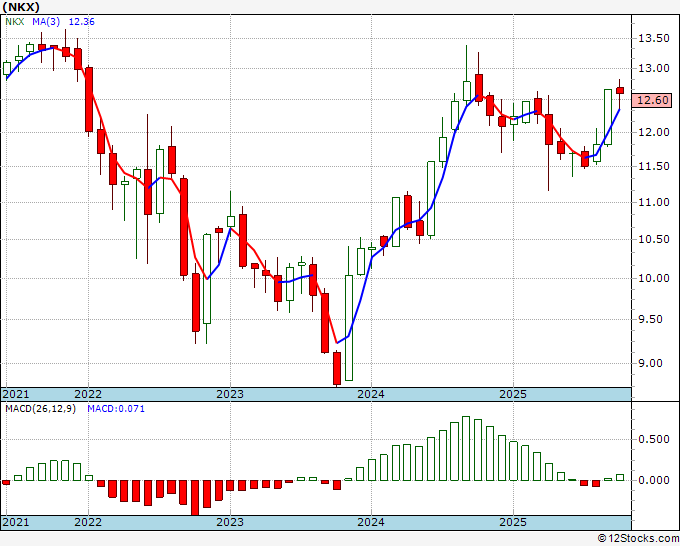Image resolution: width=680 pixels, height=546 pixels.
Task: Click the 13.00 price axis label
Action: [x=654, y=68]
